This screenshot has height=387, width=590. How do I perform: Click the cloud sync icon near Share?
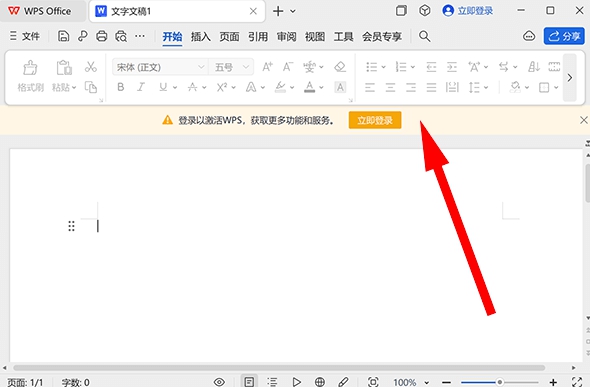coord(529,36)
